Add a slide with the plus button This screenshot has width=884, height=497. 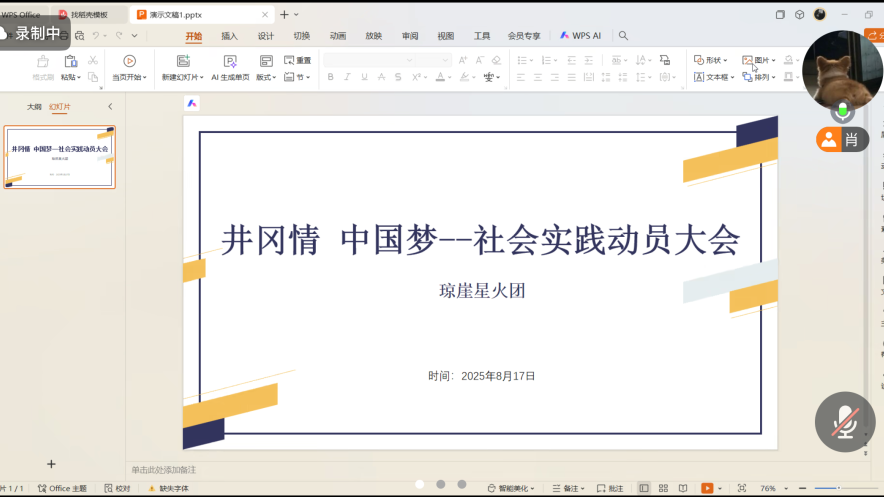click(x=52, y=464)
